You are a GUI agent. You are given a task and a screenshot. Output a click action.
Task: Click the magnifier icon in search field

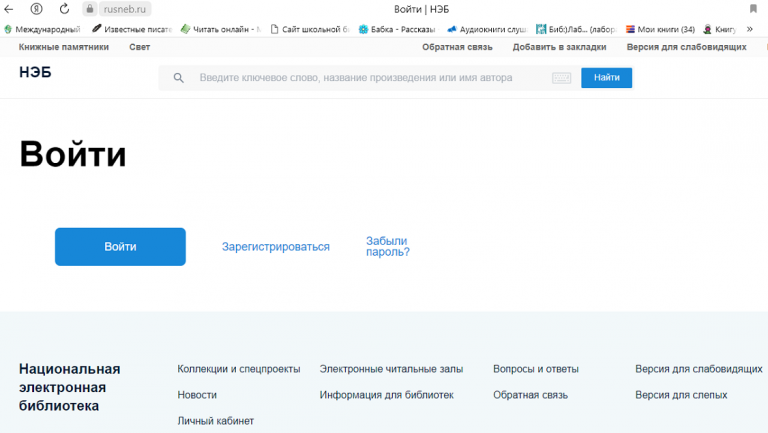point(179,78)
